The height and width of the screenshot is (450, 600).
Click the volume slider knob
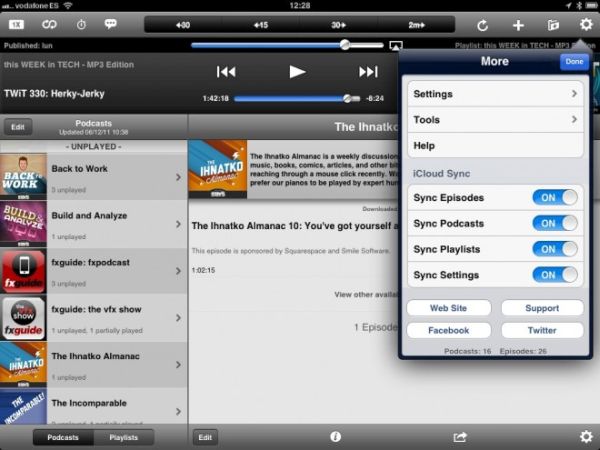click(345, 45)
